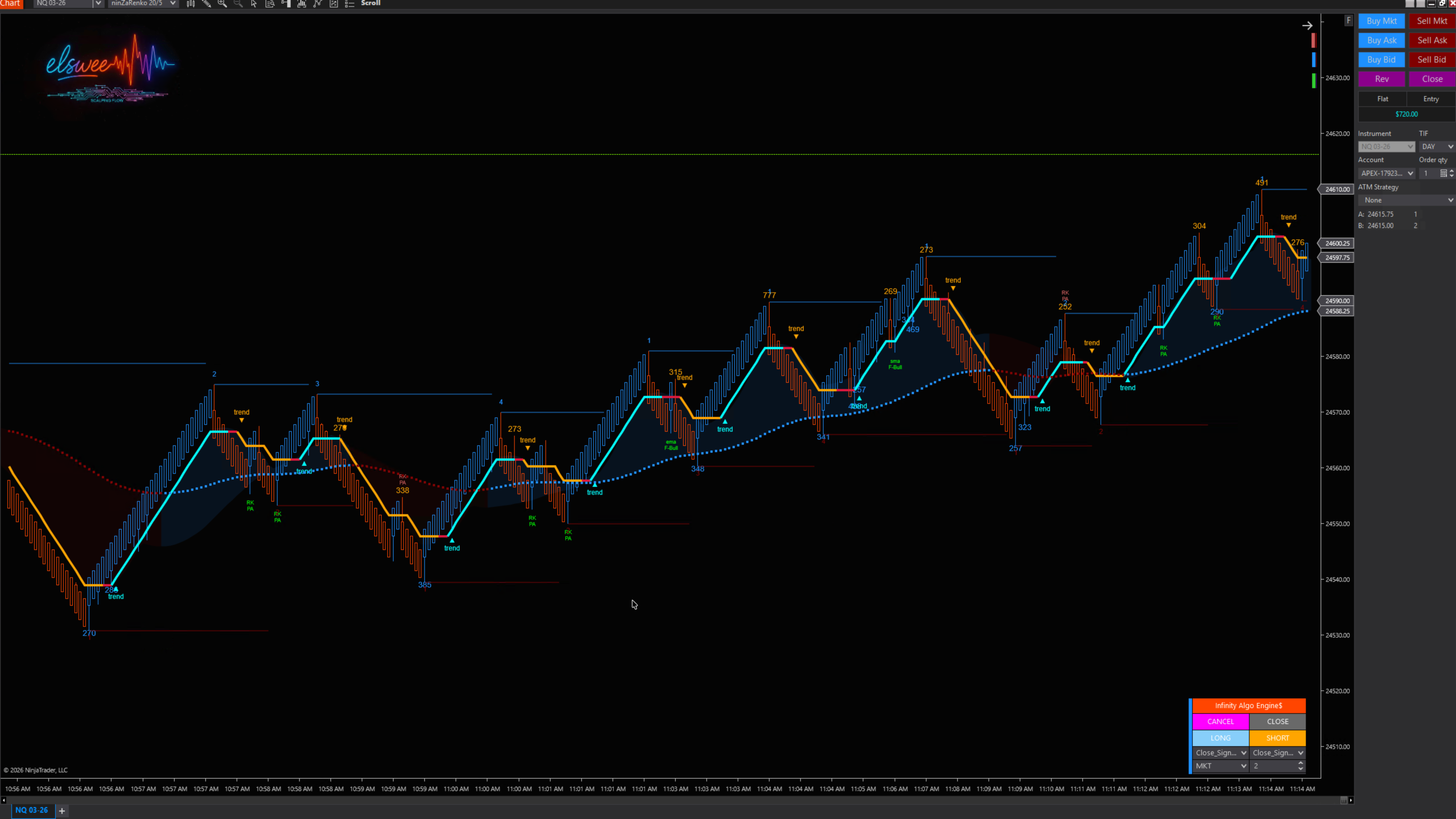This screenshot has width=1456, height=819.
Task: Click the orange SHORT button
Action: click(1277, 738)
